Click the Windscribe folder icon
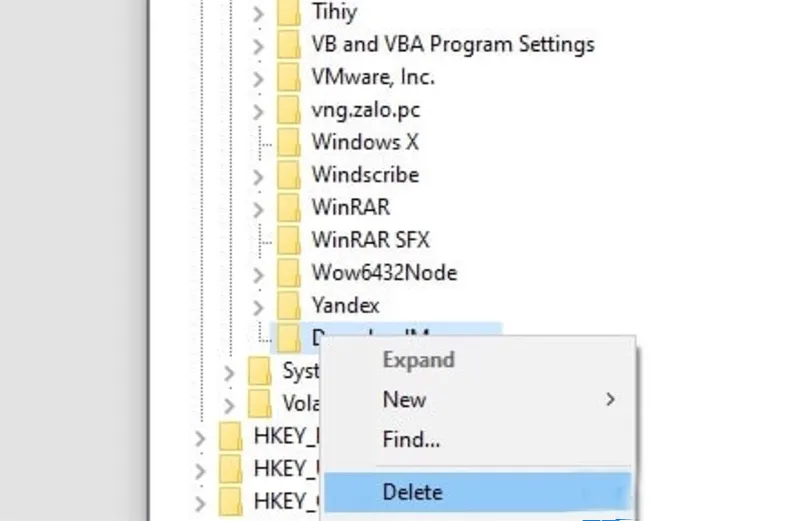 289,175
